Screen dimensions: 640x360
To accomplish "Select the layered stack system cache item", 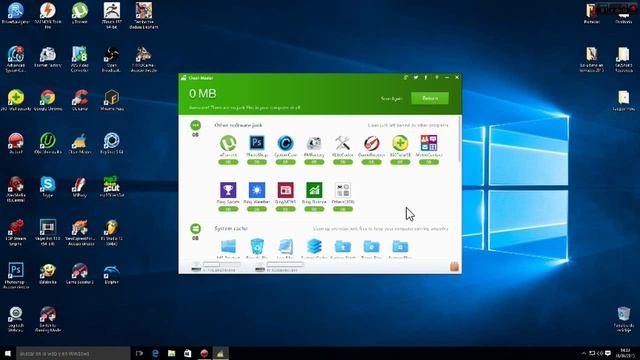I will (314, 247).
